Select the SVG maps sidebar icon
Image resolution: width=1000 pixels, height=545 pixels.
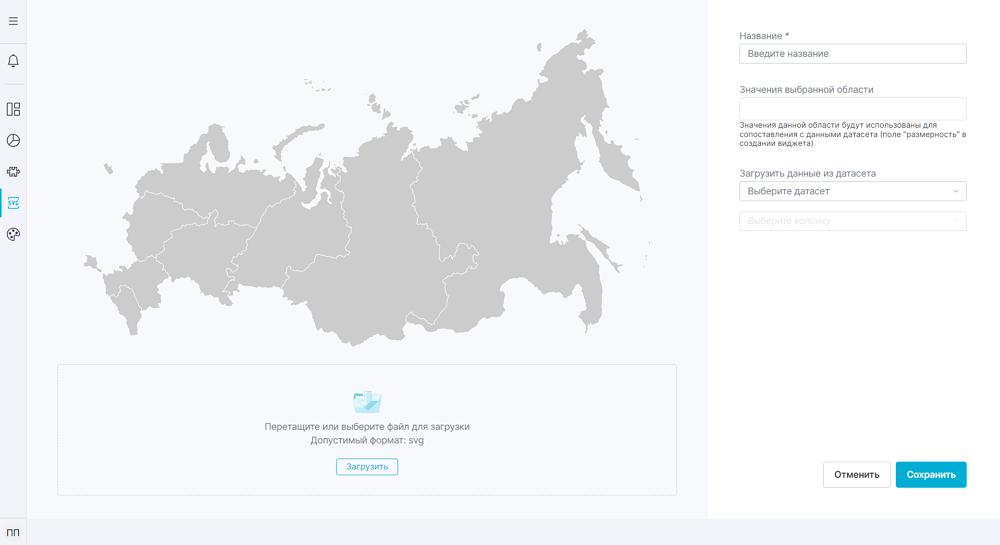tap(13, 203)
